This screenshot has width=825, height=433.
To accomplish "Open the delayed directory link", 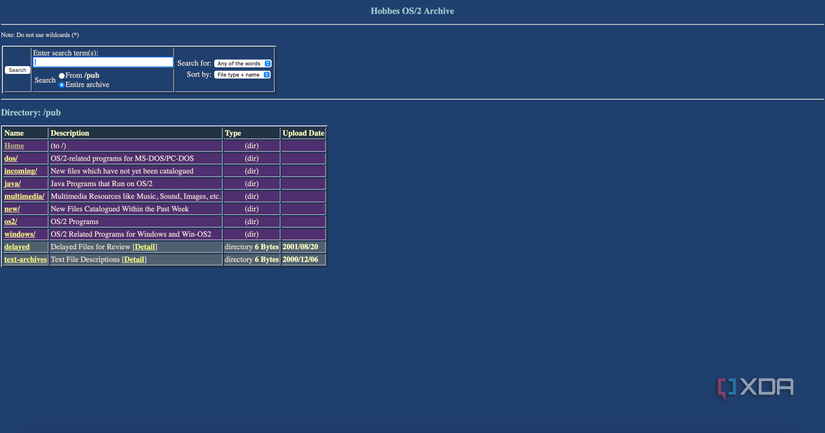I will click(x=17, y=247).
